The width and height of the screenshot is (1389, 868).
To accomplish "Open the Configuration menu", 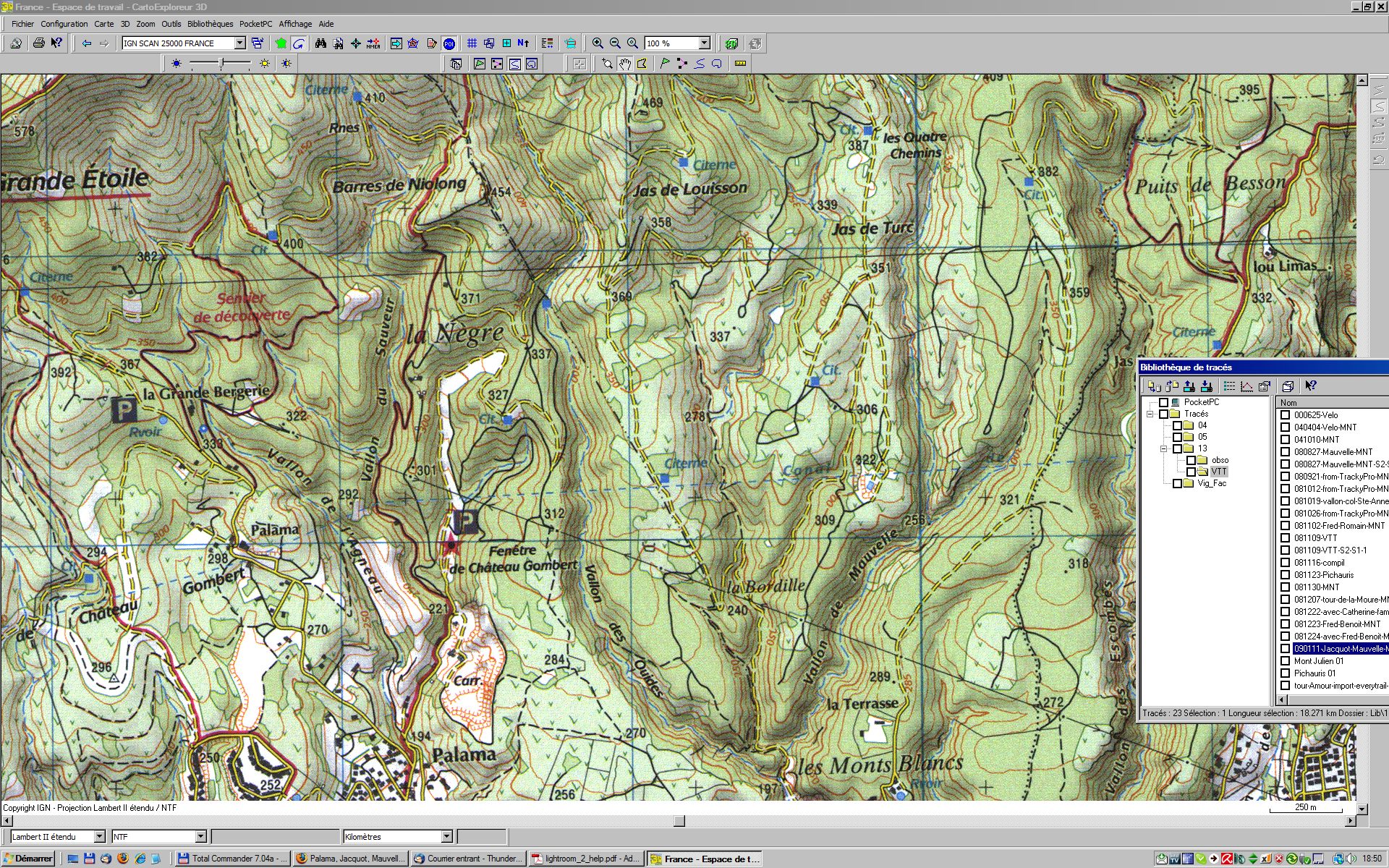I will pos(64,24).
